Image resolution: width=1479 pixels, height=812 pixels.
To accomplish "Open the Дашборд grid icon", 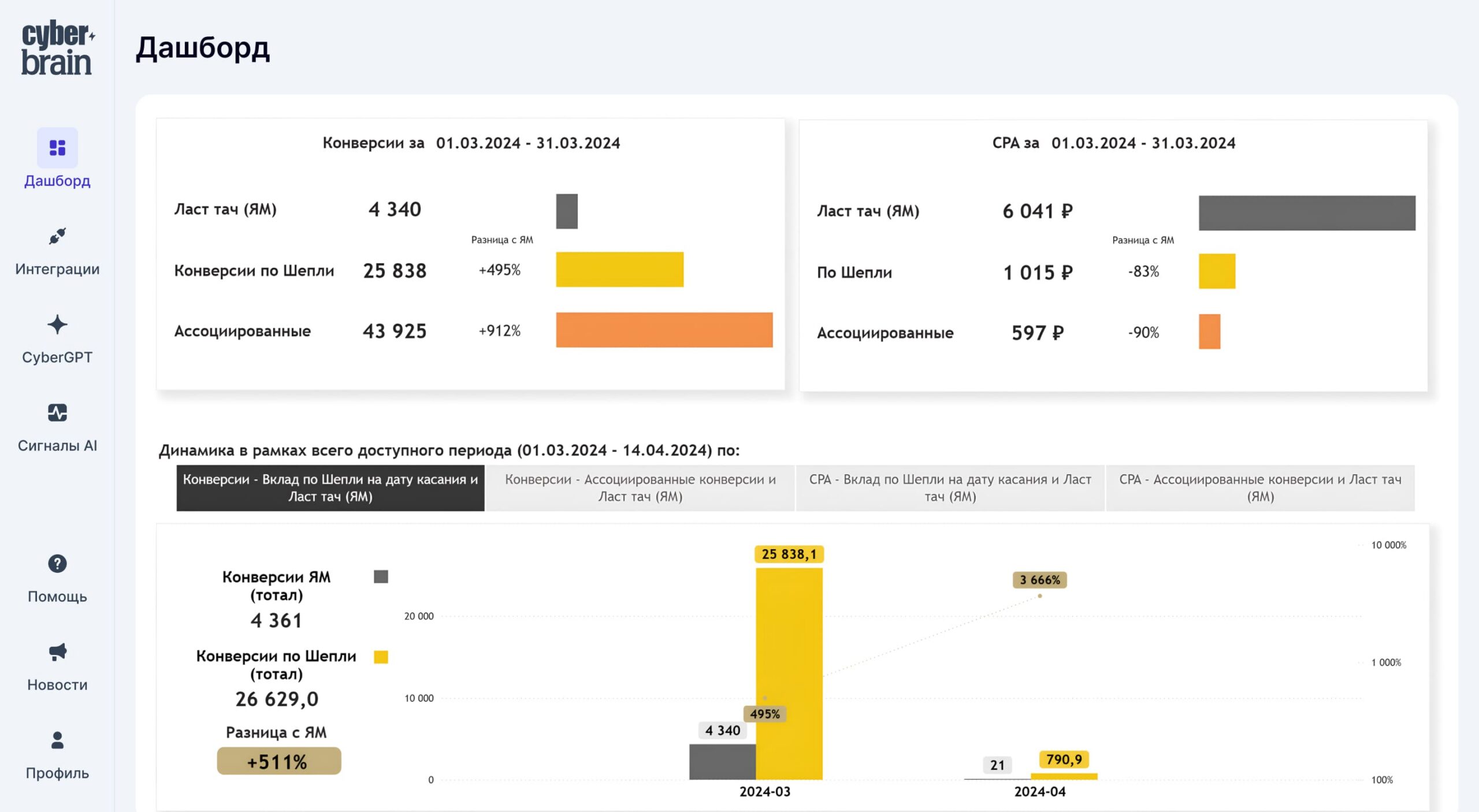I will (57, 148).
